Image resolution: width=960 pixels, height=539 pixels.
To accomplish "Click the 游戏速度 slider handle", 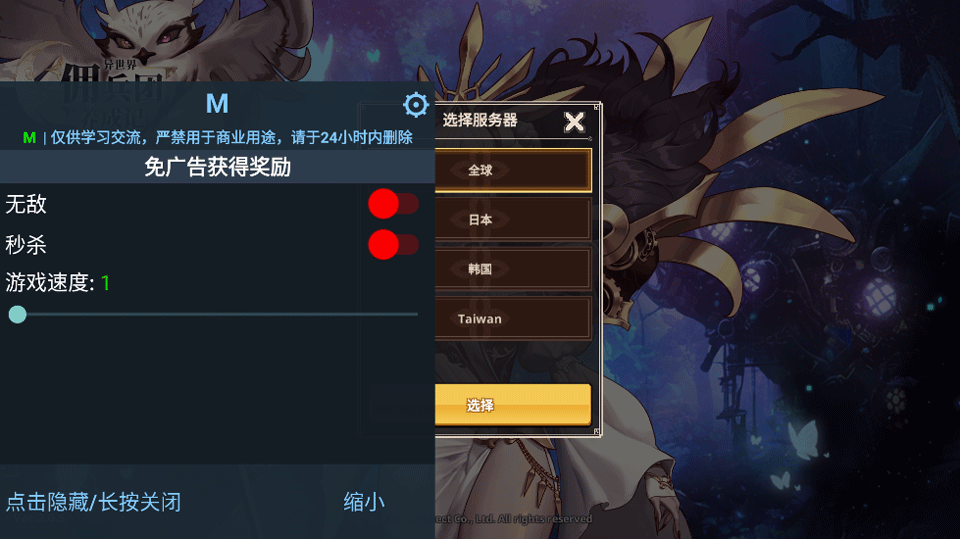I will pos(18,315).
